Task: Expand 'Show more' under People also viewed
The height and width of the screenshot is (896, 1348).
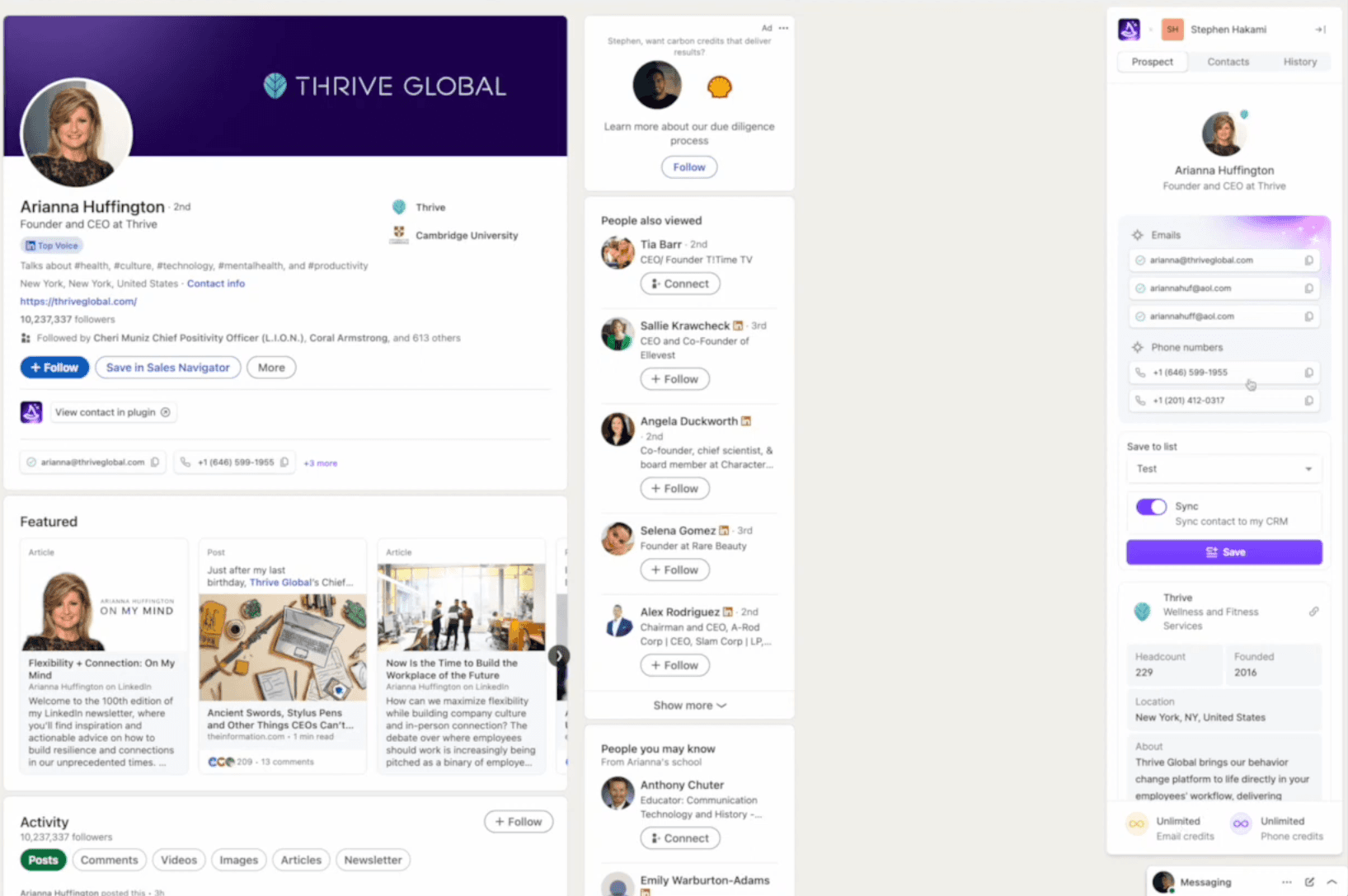Action: tap(689, 705)
